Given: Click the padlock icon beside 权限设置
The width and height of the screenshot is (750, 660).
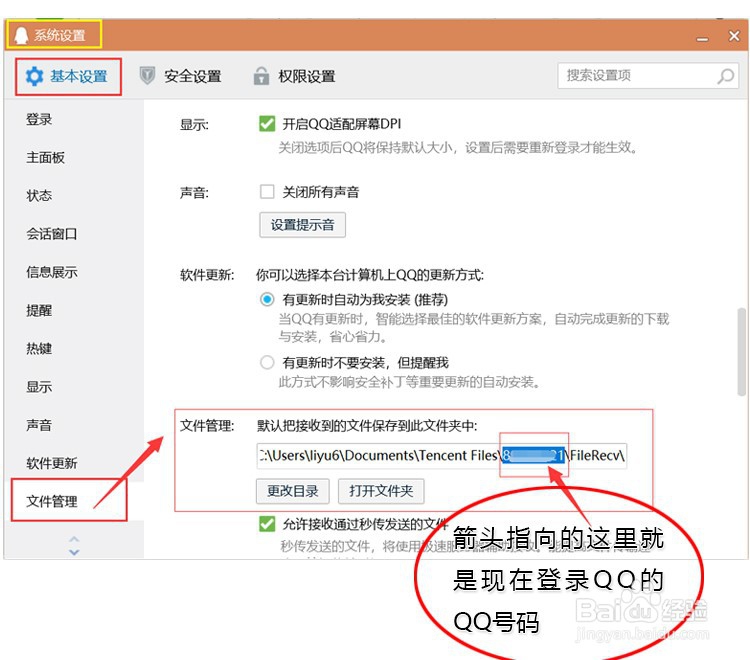Looking at the screenshot, I should pos(261,76).
